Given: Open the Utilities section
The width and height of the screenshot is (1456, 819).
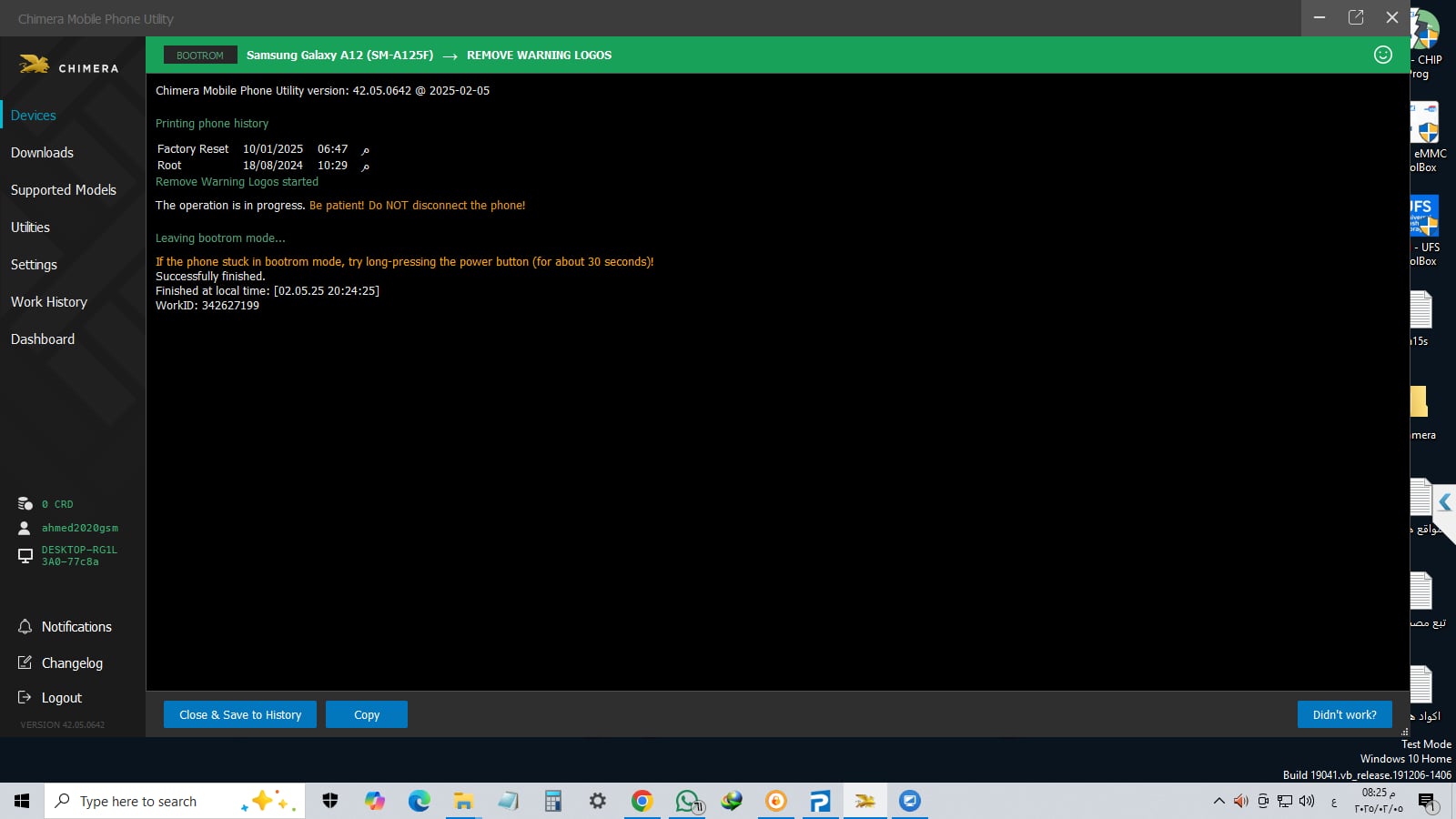Looking at the screenshot, I should (x=30, y=227).
